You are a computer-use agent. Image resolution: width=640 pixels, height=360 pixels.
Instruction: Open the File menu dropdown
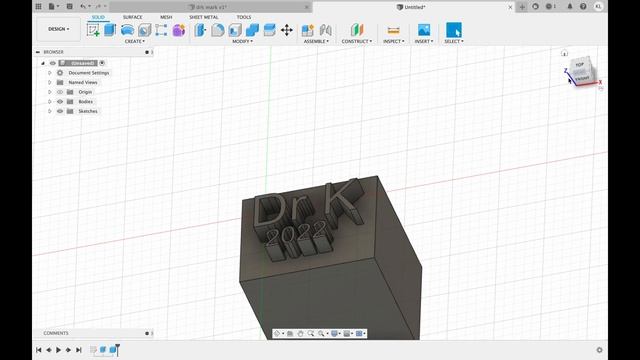pos(53,7)
